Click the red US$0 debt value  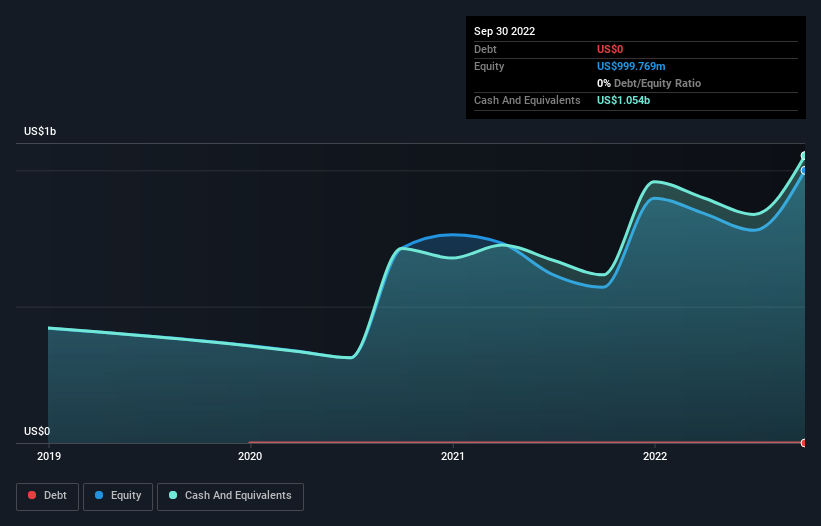(x=610, y=49)
